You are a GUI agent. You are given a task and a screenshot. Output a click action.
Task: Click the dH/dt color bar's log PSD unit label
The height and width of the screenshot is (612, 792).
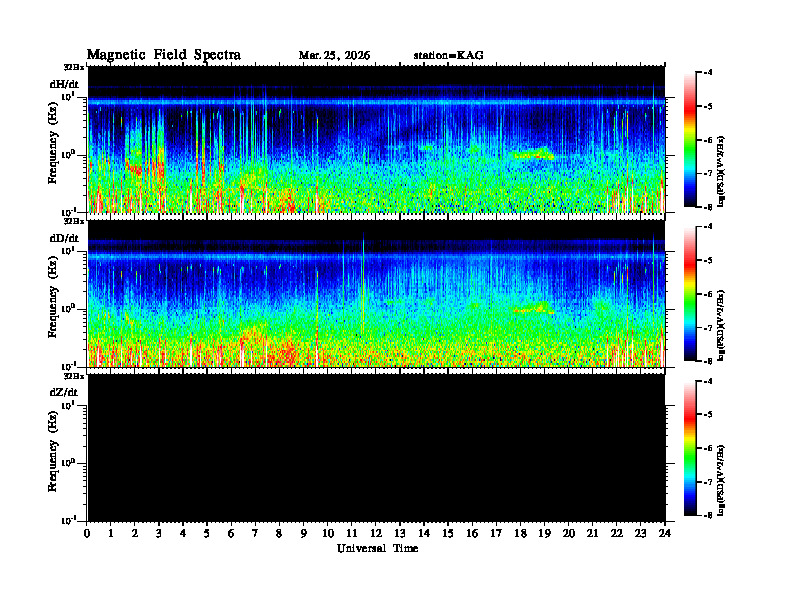[x=721, y=171]
